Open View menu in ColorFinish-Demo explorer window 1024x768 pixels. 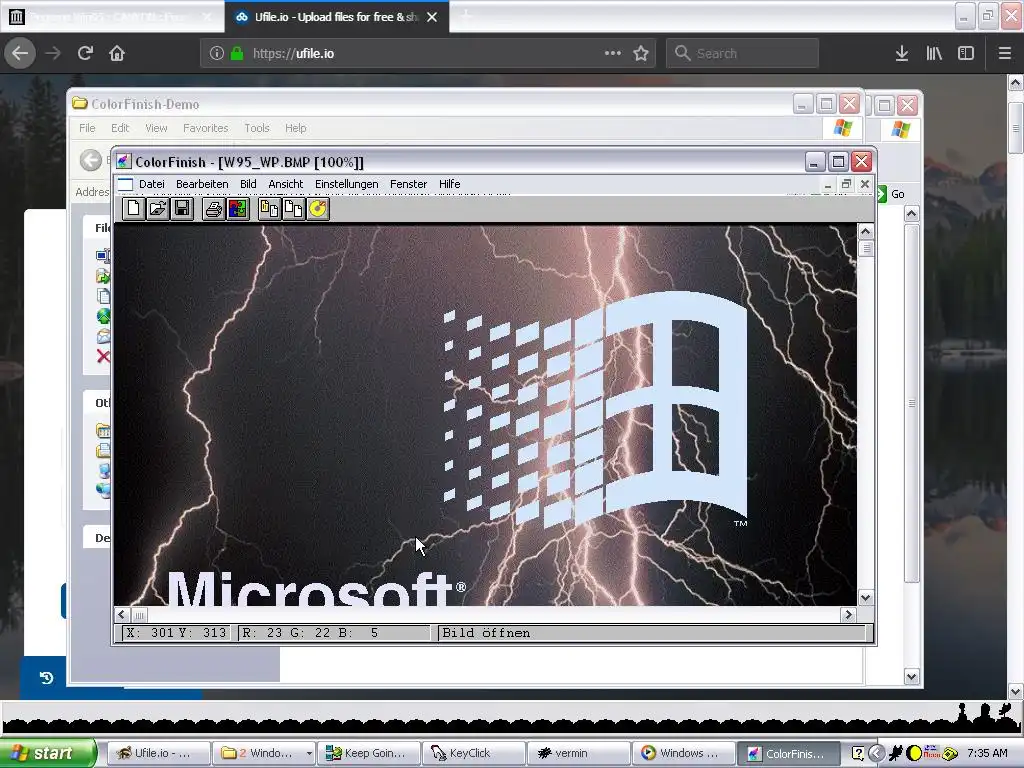coord(156,128)
